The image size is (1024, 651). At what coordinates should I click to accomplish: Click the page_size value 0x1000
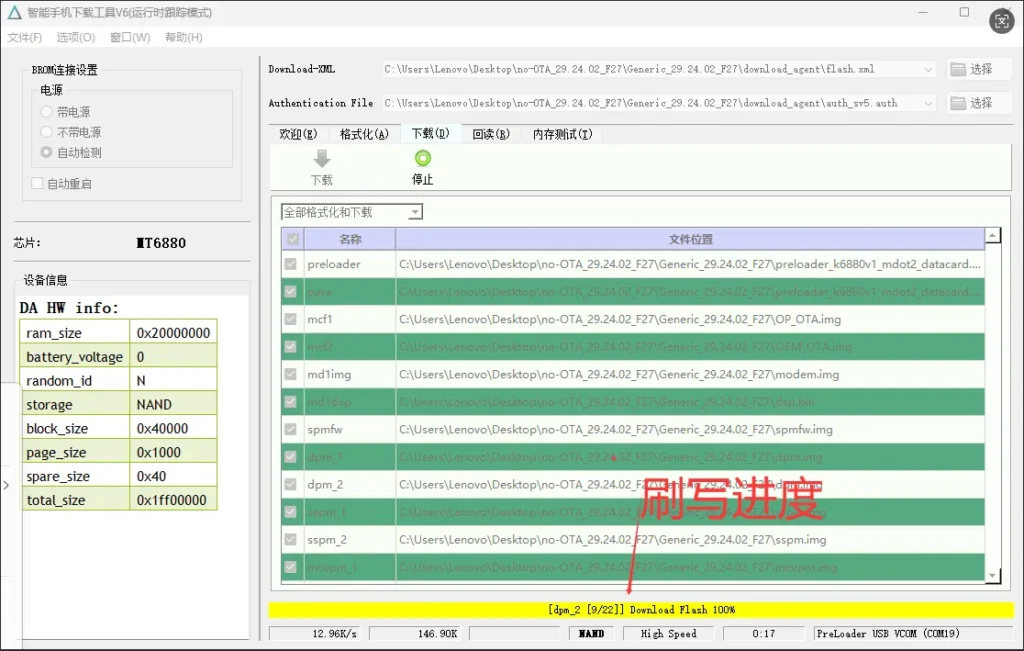pyautogui.click(x=173, y=453)
